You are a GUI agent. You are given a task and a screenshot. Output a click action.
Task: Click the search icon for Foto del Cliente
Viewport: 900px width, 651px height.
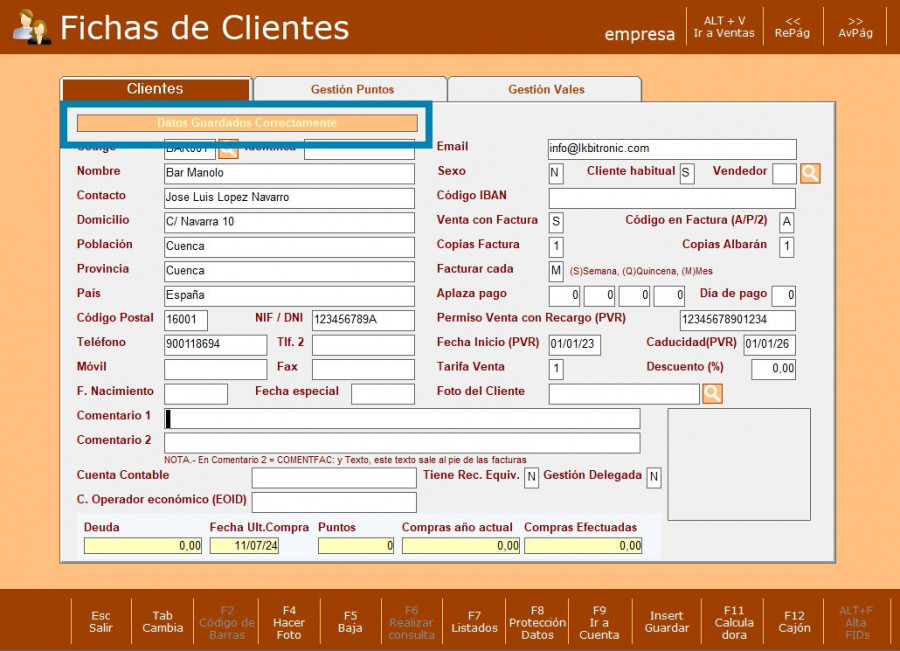[712, 394]
